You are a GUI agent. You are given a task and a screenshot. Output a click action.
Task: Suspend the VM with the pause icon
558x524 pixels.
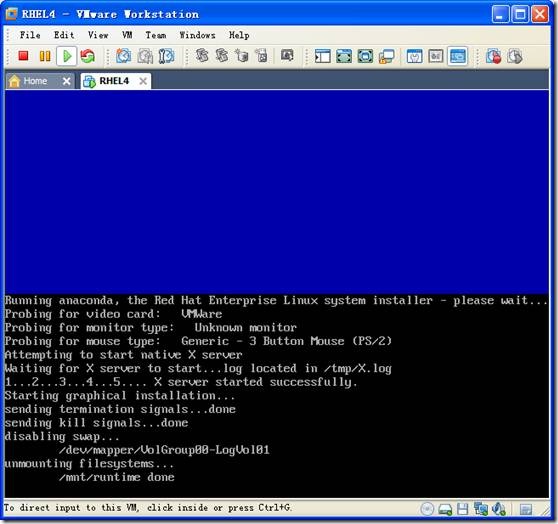pos(45,56)
